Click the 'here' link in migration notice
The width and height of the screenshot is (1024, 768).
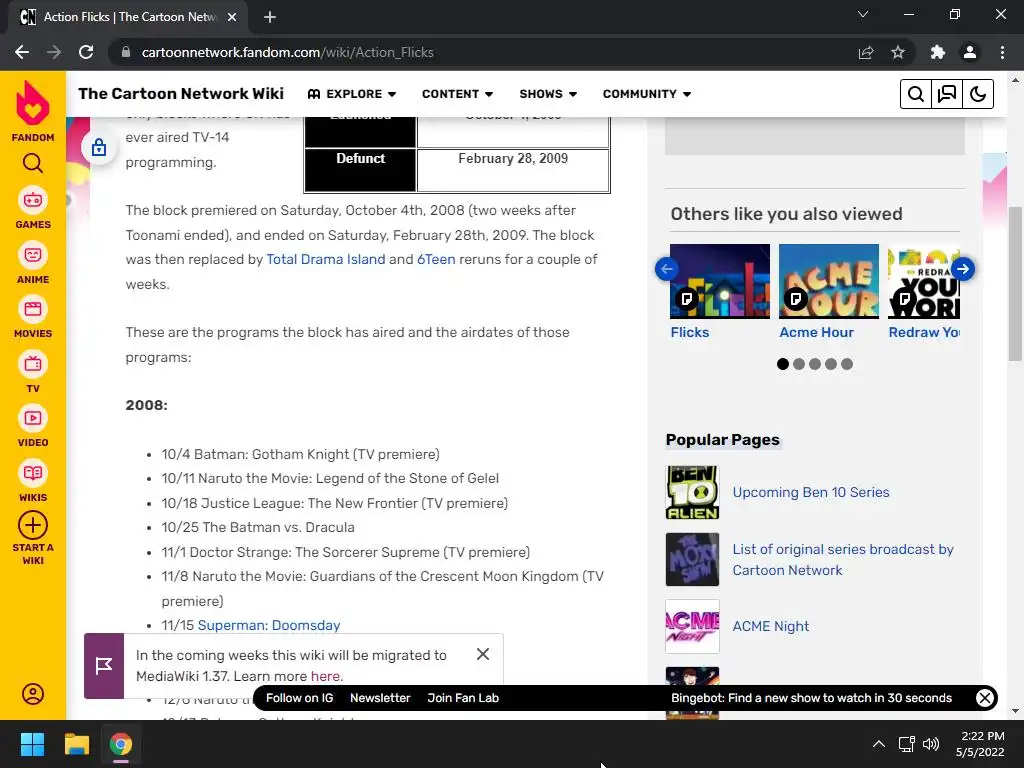(x=326, y=676)
